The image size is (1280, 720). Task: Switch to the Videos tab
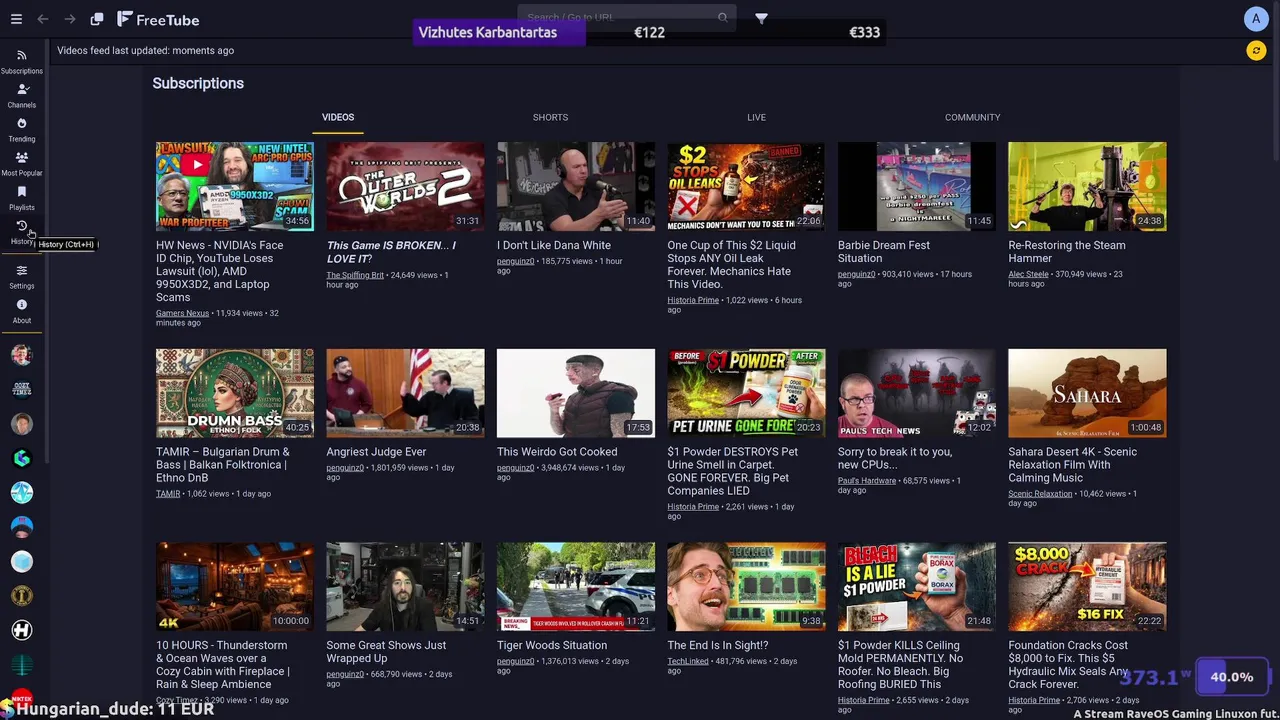coord(338,117)
